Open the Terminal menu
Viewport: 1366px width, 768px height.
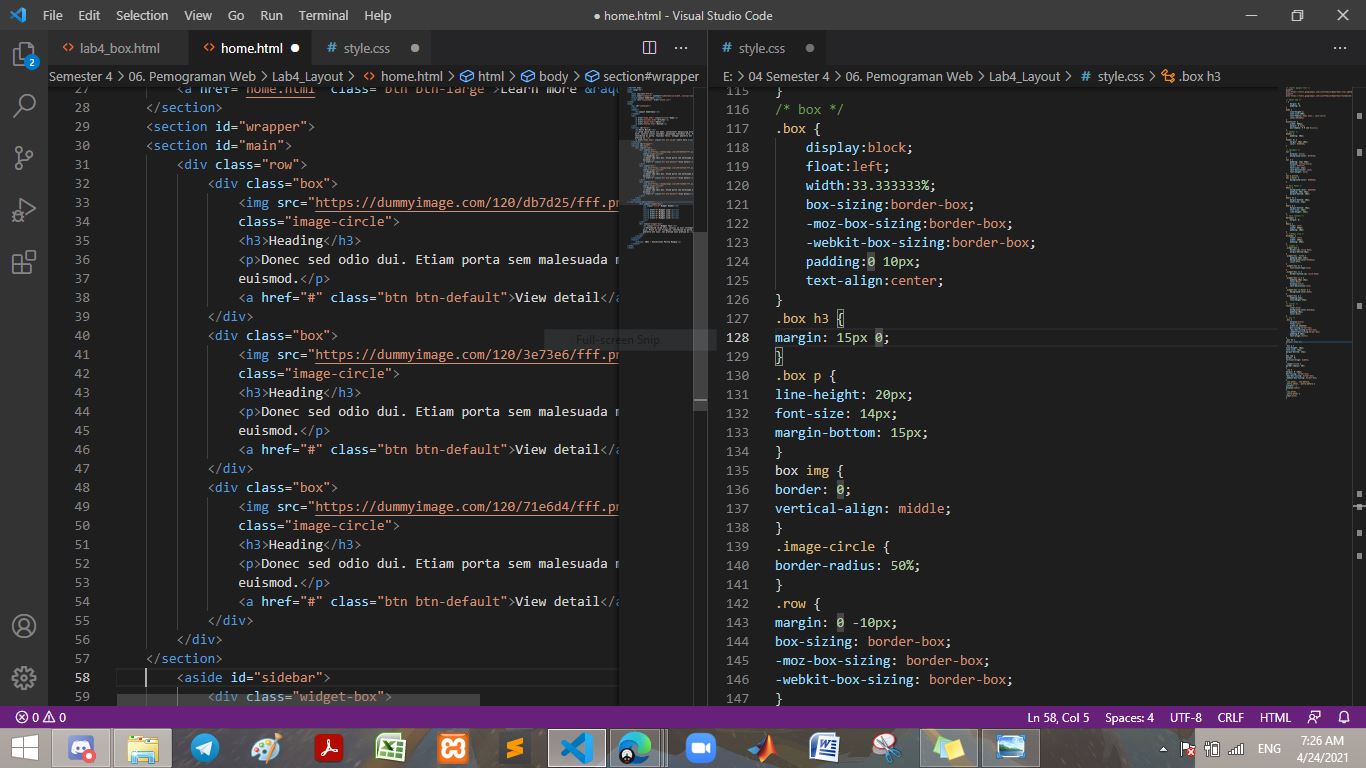click(322, 15)
